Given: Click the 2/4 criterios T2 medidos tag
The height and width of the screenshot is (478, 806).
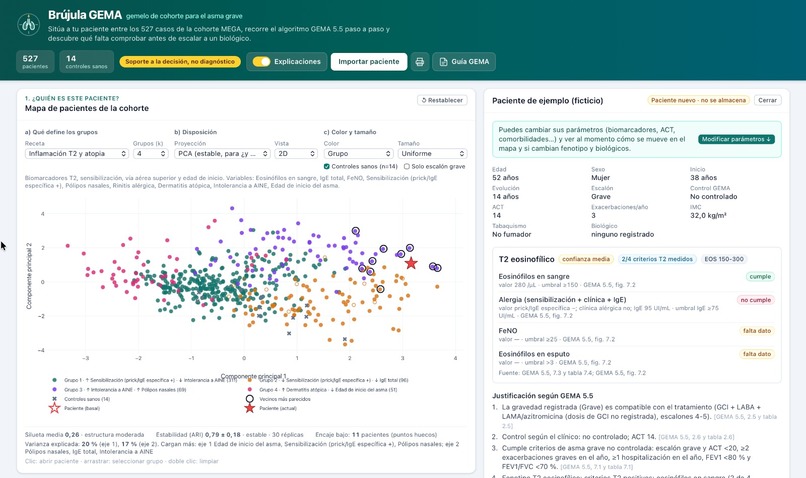Looking at the screenshot, I should [x=657, y=259].
